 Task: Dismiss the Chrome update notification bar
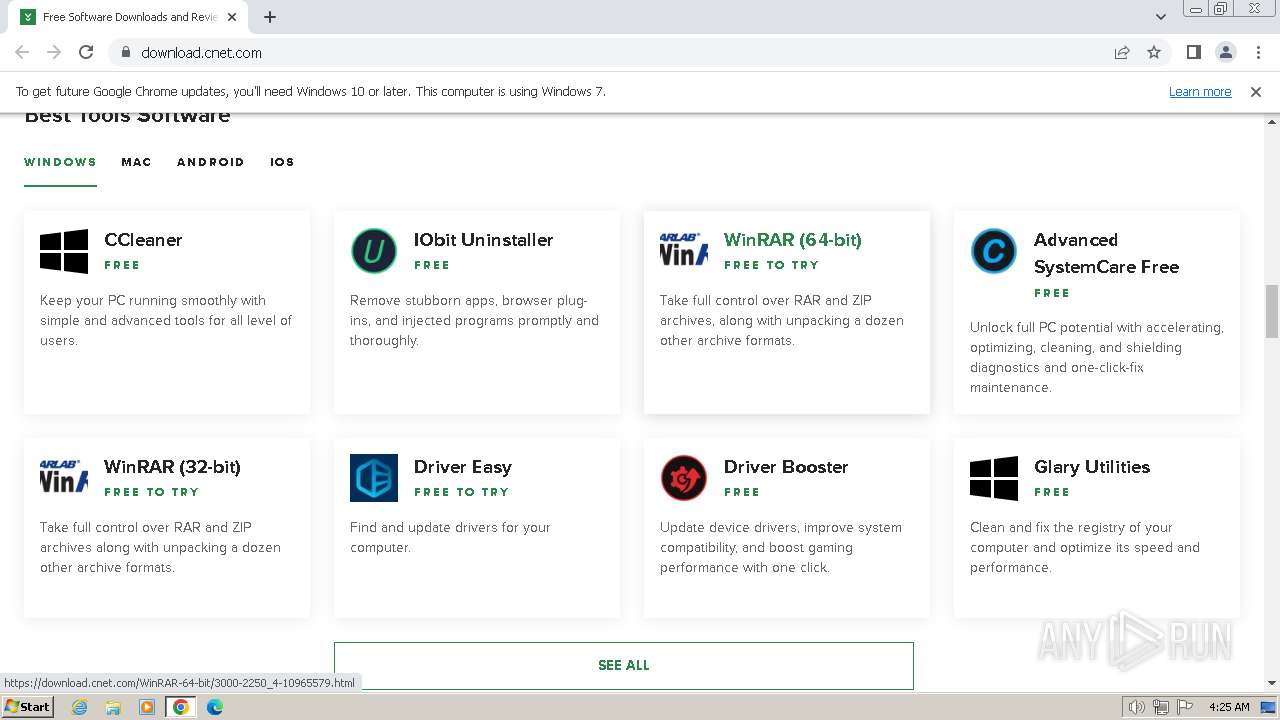1256,92
